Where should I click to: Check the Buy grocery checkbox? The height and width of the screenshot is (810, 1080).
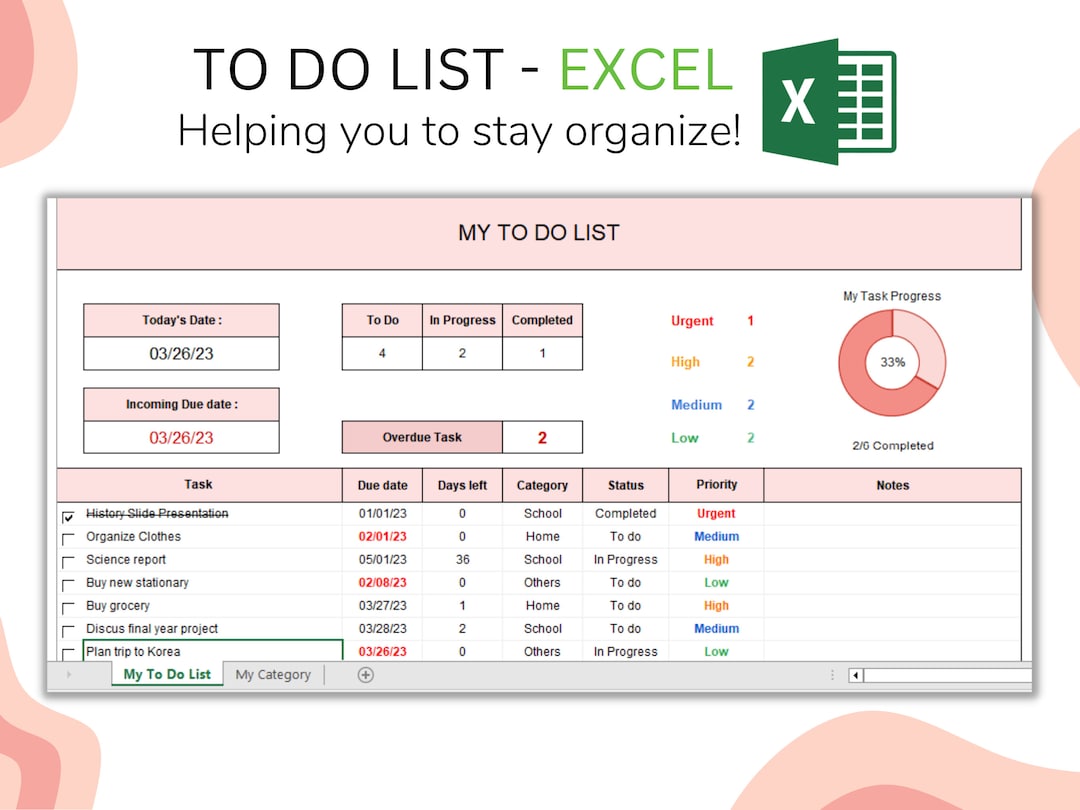pos(68,609)
